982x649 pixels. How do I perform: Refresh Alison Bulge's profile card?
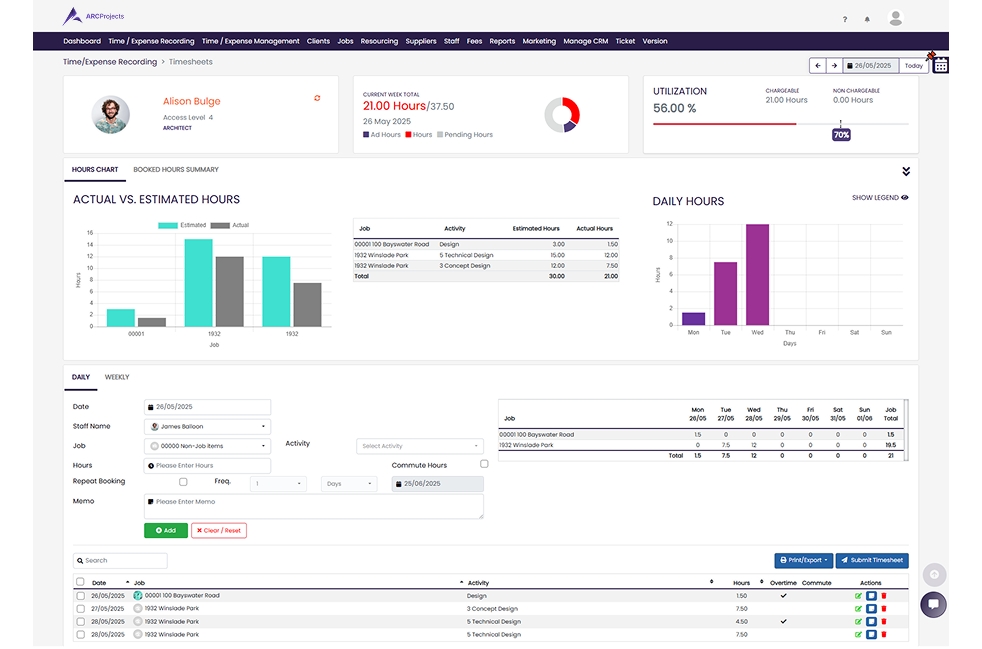click(317, 98)
